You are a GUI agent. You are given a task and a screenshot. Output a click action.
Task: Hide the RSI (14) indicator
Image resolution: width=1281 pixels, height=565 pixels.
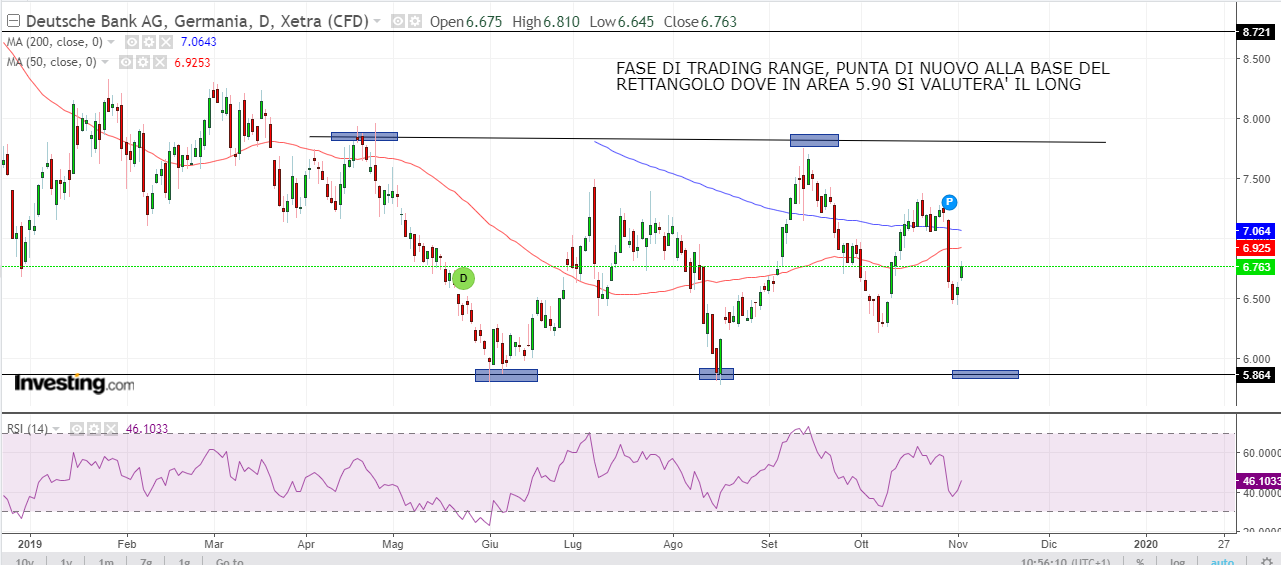pyautogui.click(x=77, y=429)
